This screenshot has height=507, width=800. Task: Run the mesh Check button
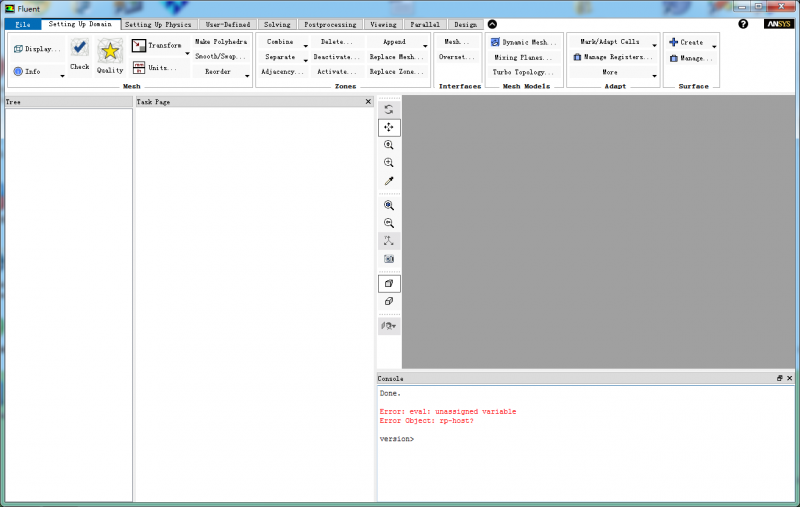click(x=80, y=55)
